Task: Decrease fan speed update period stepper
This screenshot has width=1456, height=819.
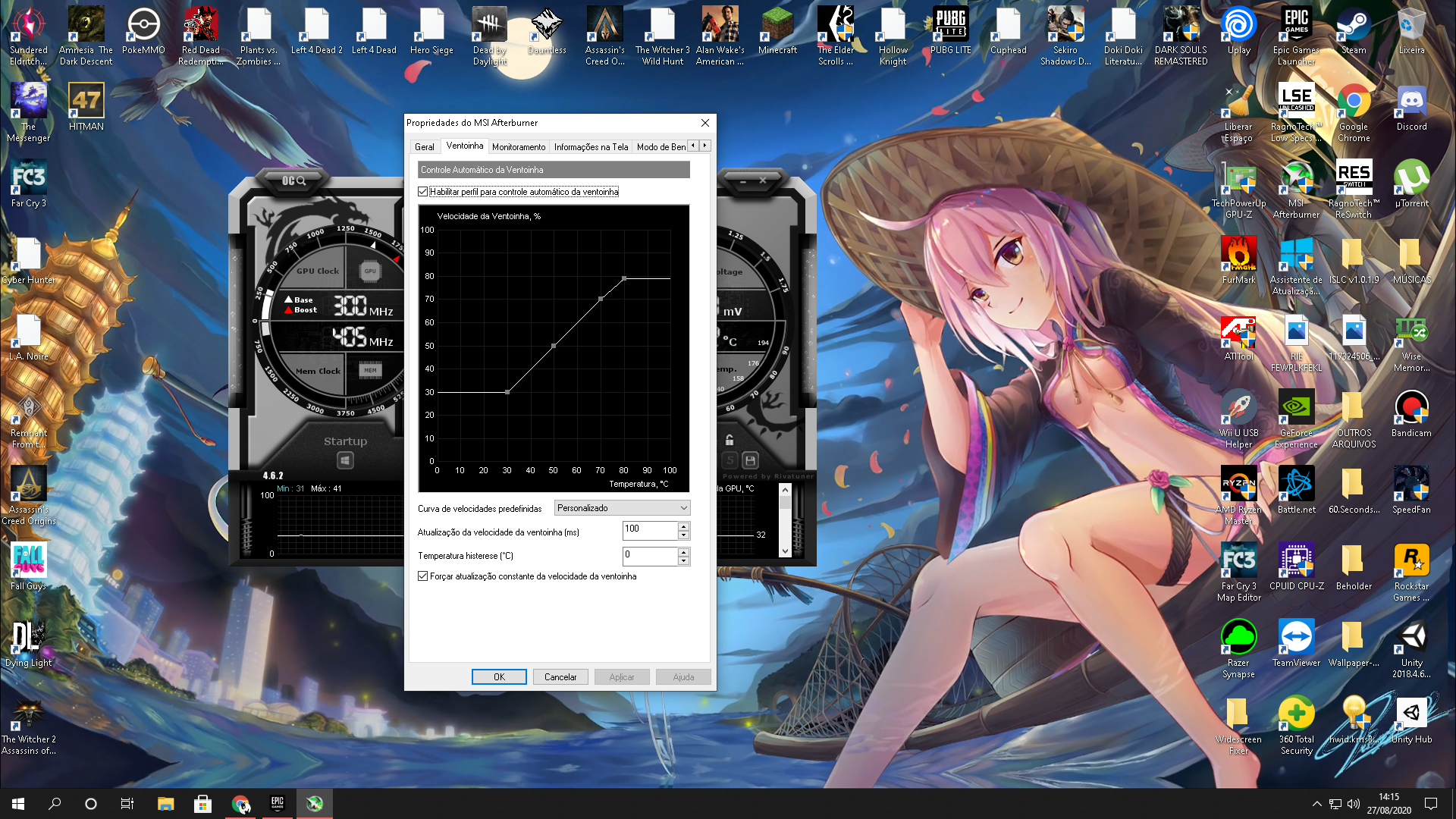Action: [683, 535]
